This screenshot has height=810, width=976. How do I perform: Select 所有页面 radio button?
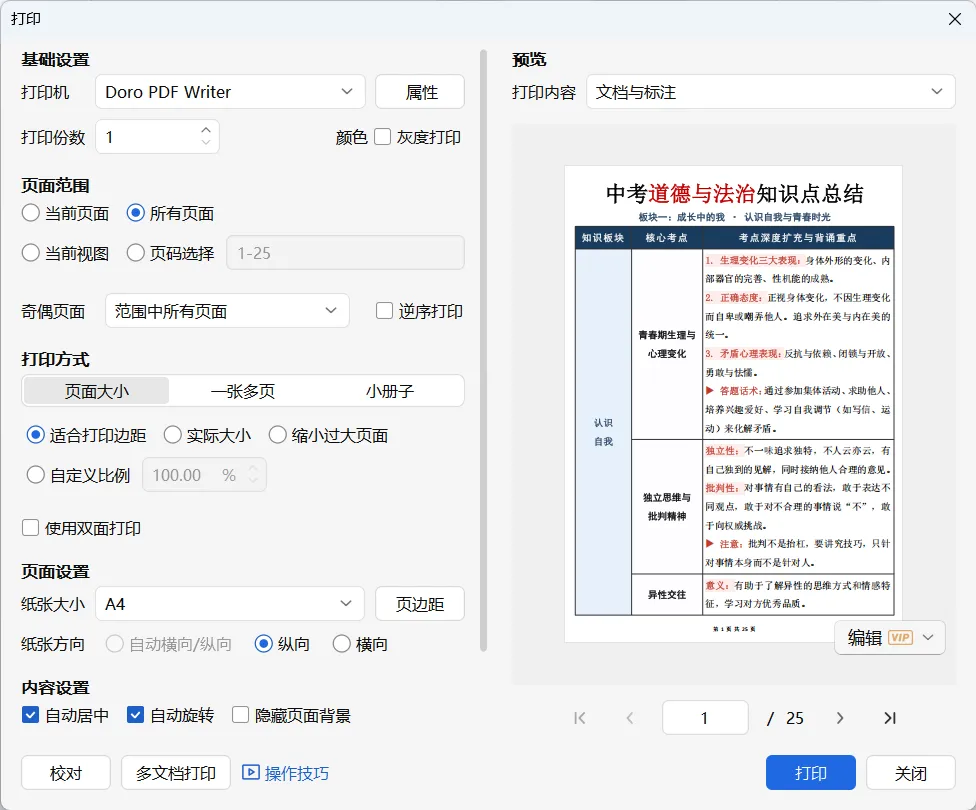(135, 213)
